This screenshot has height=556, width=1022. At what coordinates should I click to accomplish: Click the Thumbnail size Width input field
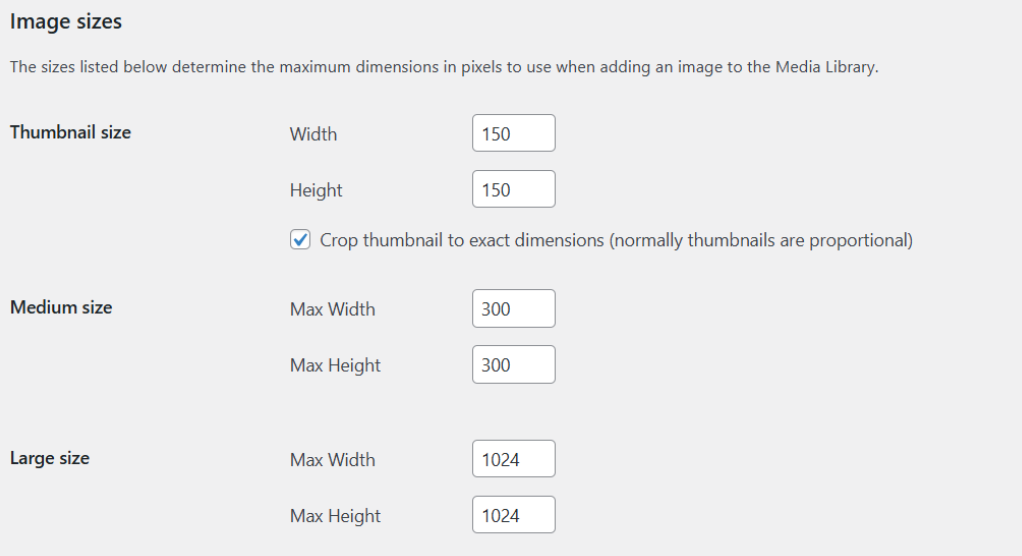[x=513, y=133]
